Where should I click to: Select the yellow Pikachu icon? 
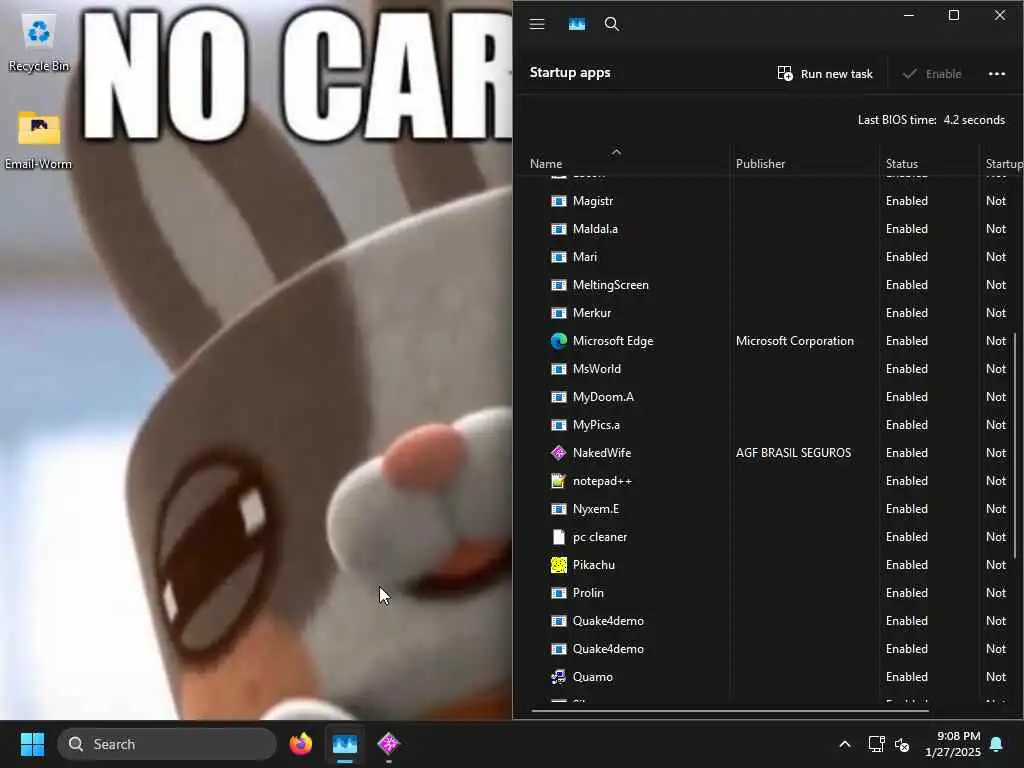point(558,565)
